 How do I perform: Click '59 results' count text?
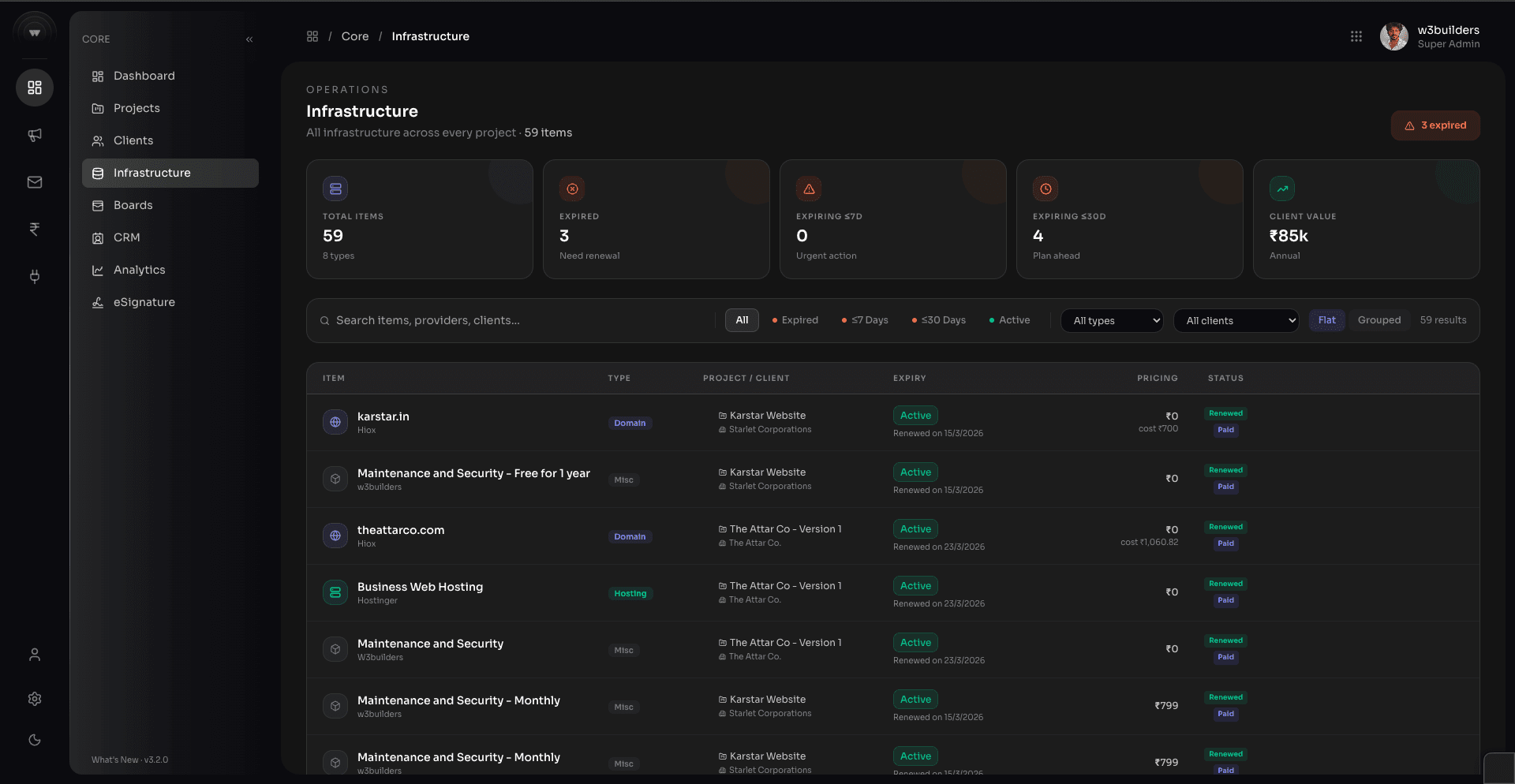click(1443, 320)
